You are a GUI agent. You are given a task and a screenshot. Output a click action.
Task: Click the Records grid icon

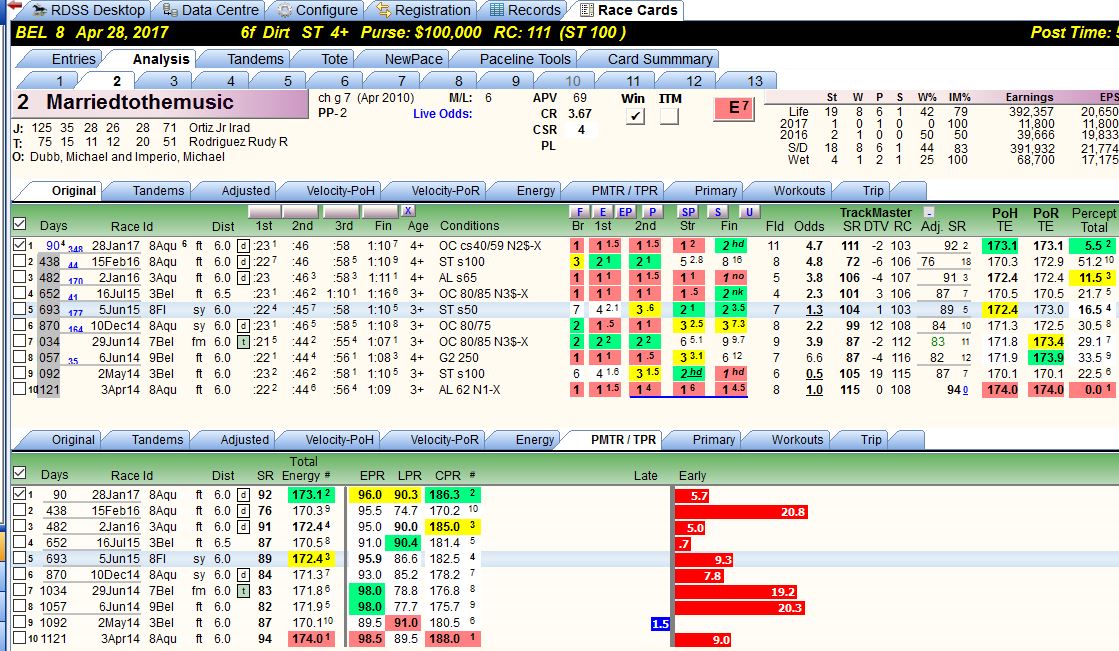click(x=497, y=10)
